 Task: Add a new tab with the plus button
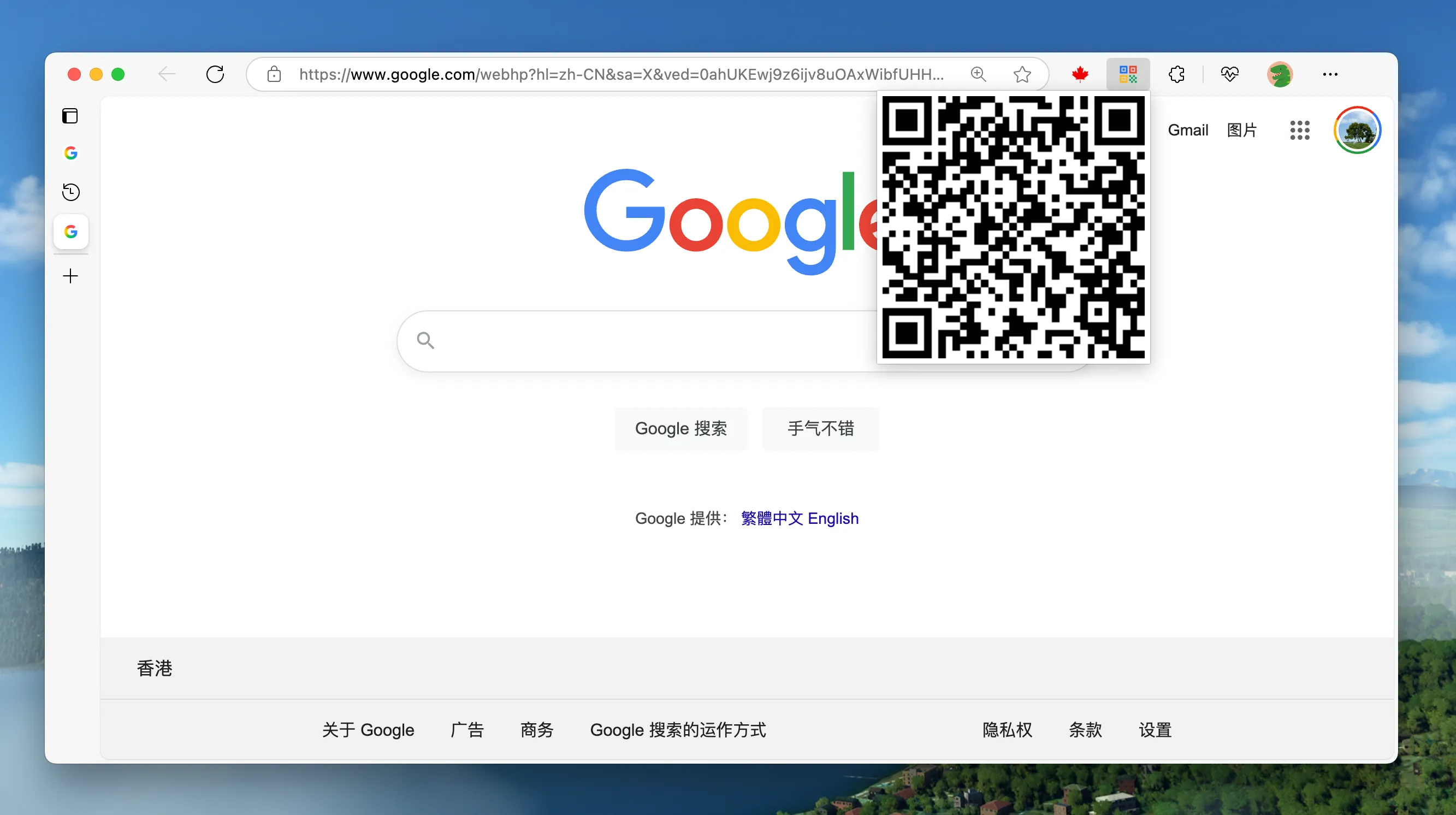tap(70, 276)
